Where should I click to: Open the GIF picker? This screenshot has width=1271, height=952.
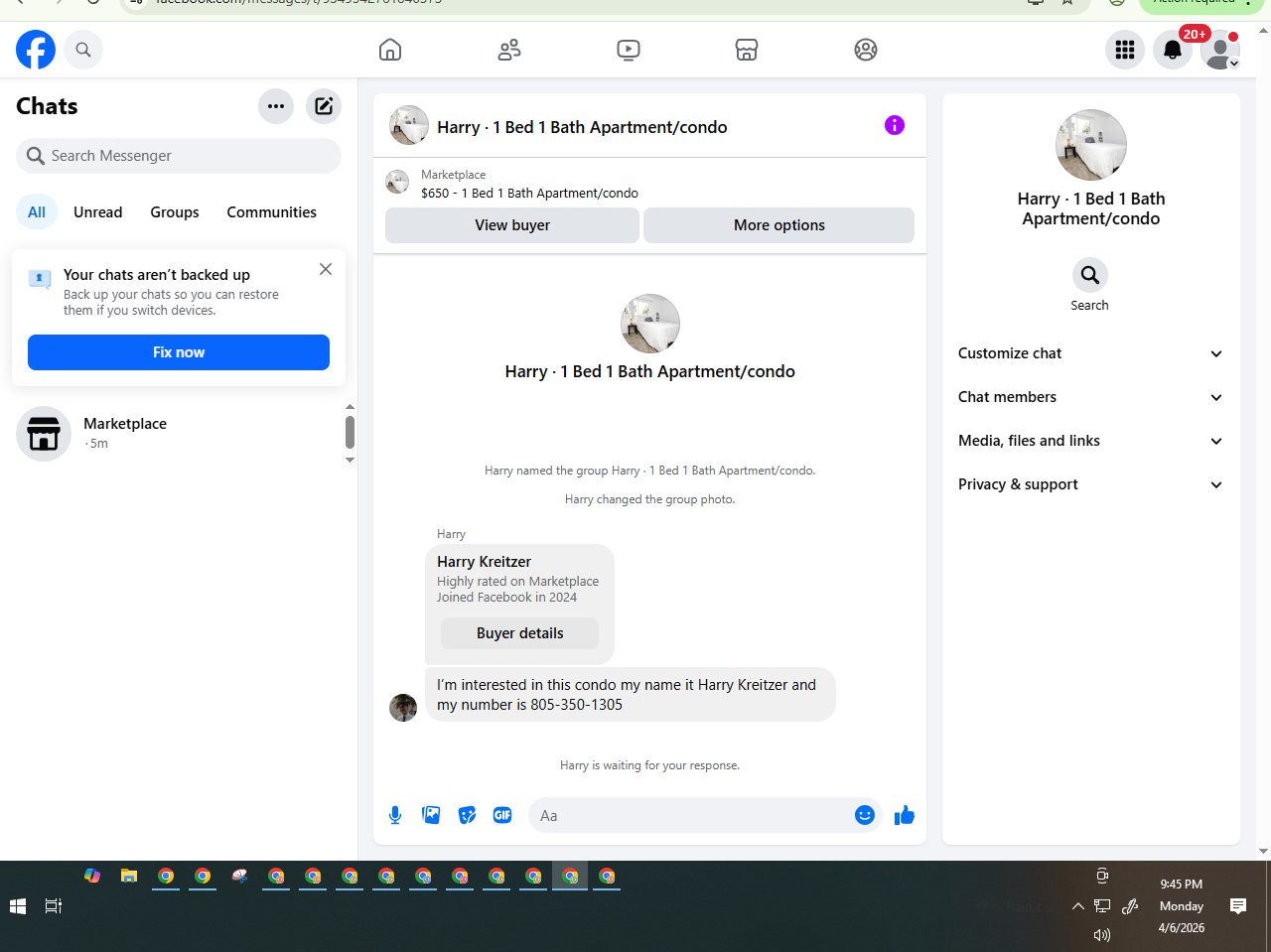pos(502,815)
